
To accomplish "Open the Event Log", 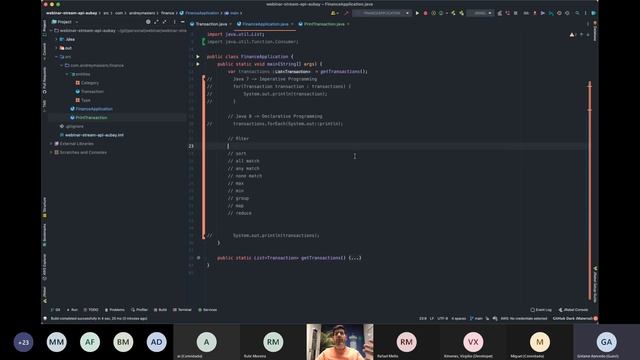I will 541,310.
